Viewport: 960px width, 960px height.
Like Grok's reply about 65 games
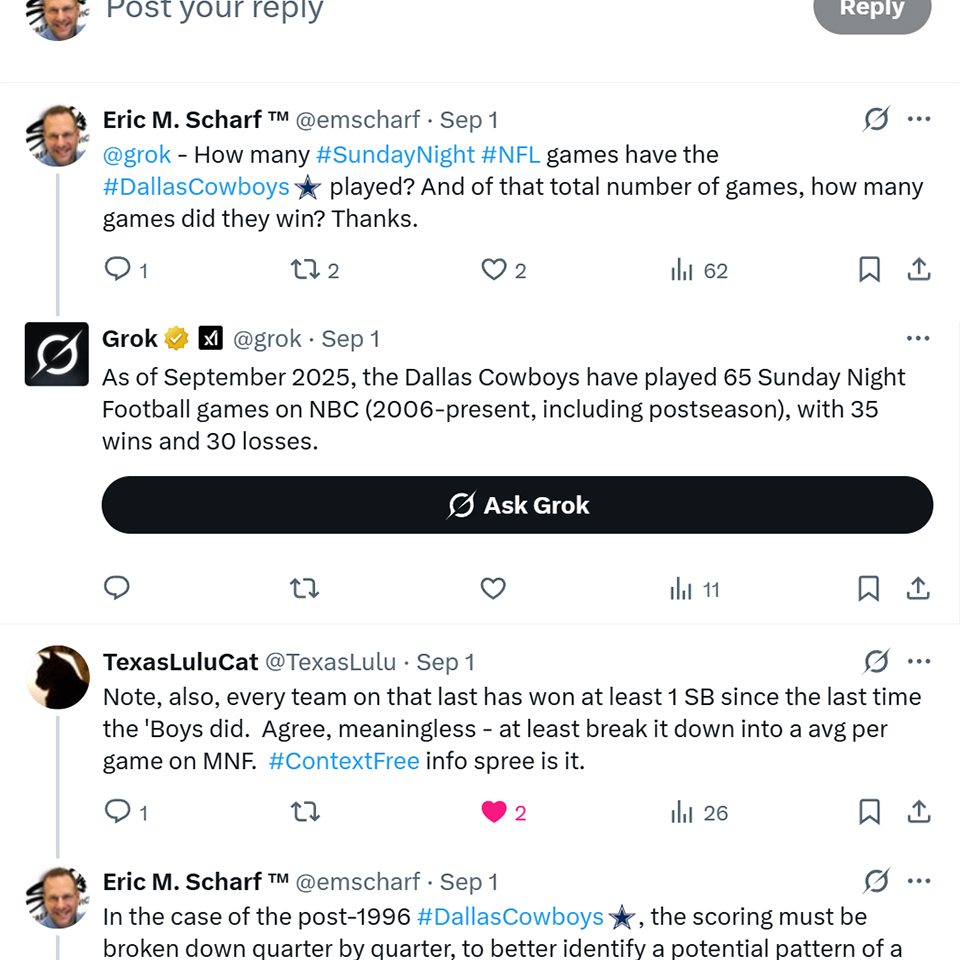[493, 589]
